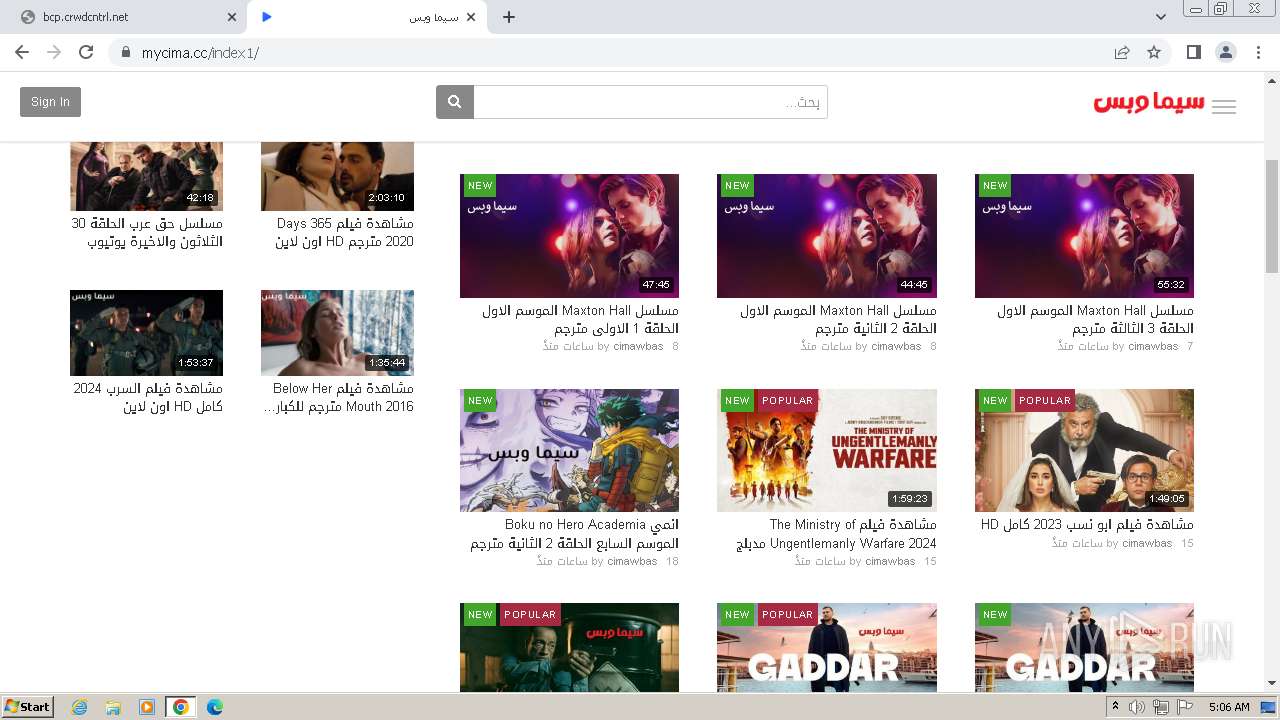Click the NEW badge on Maxton Hall episode 3
1280x720 pixels.
995,185
